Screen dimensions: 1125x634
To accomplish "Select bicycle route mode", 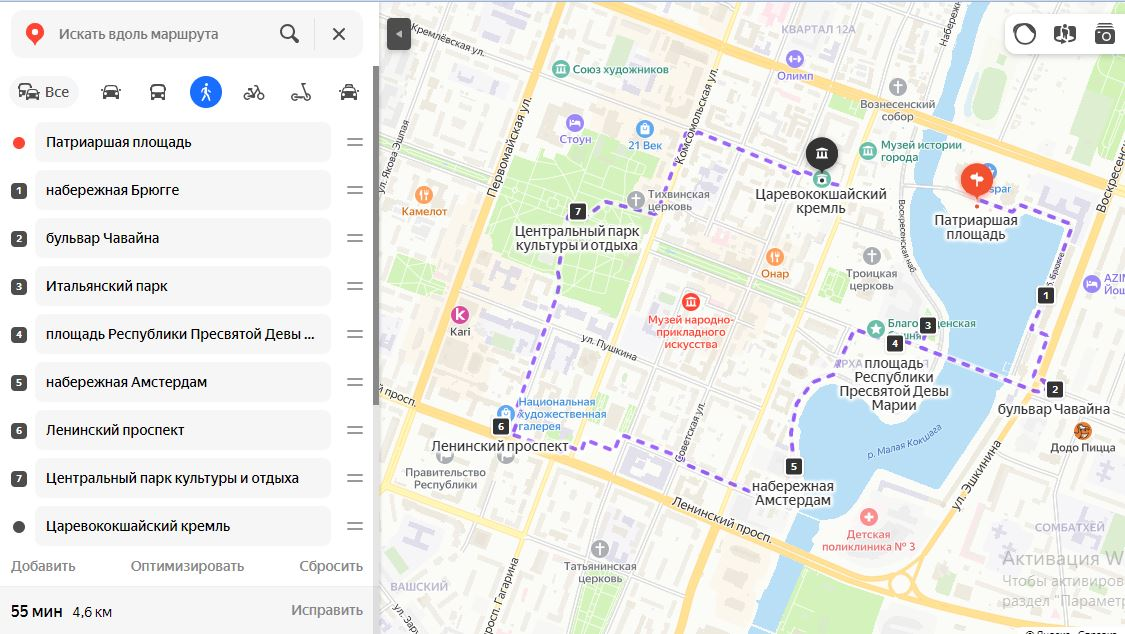I will coord(253,93).
